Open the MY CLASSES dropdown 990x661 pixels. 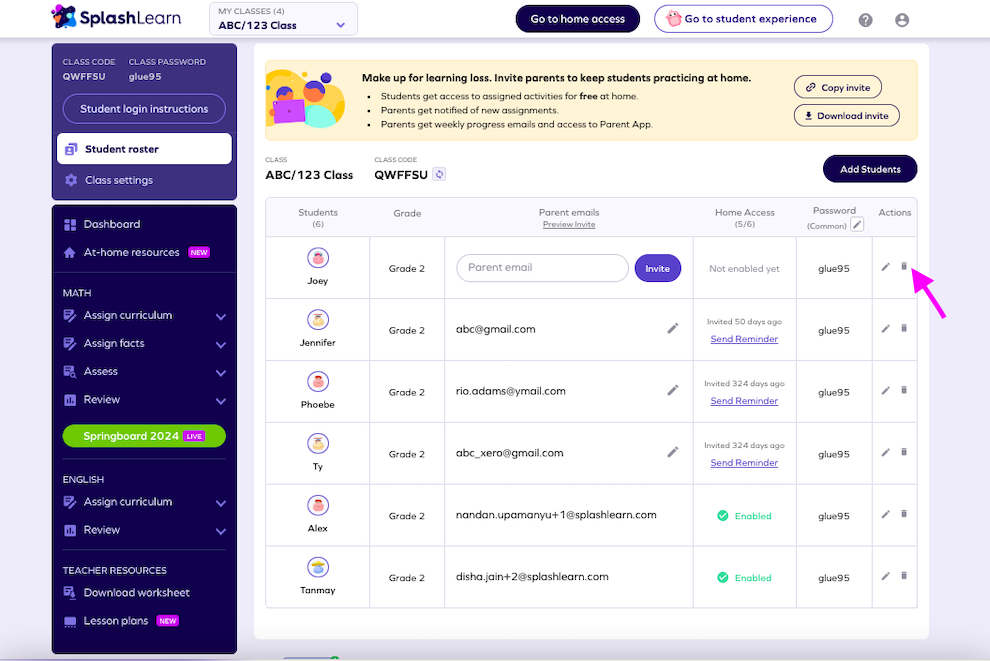(283, 18)
